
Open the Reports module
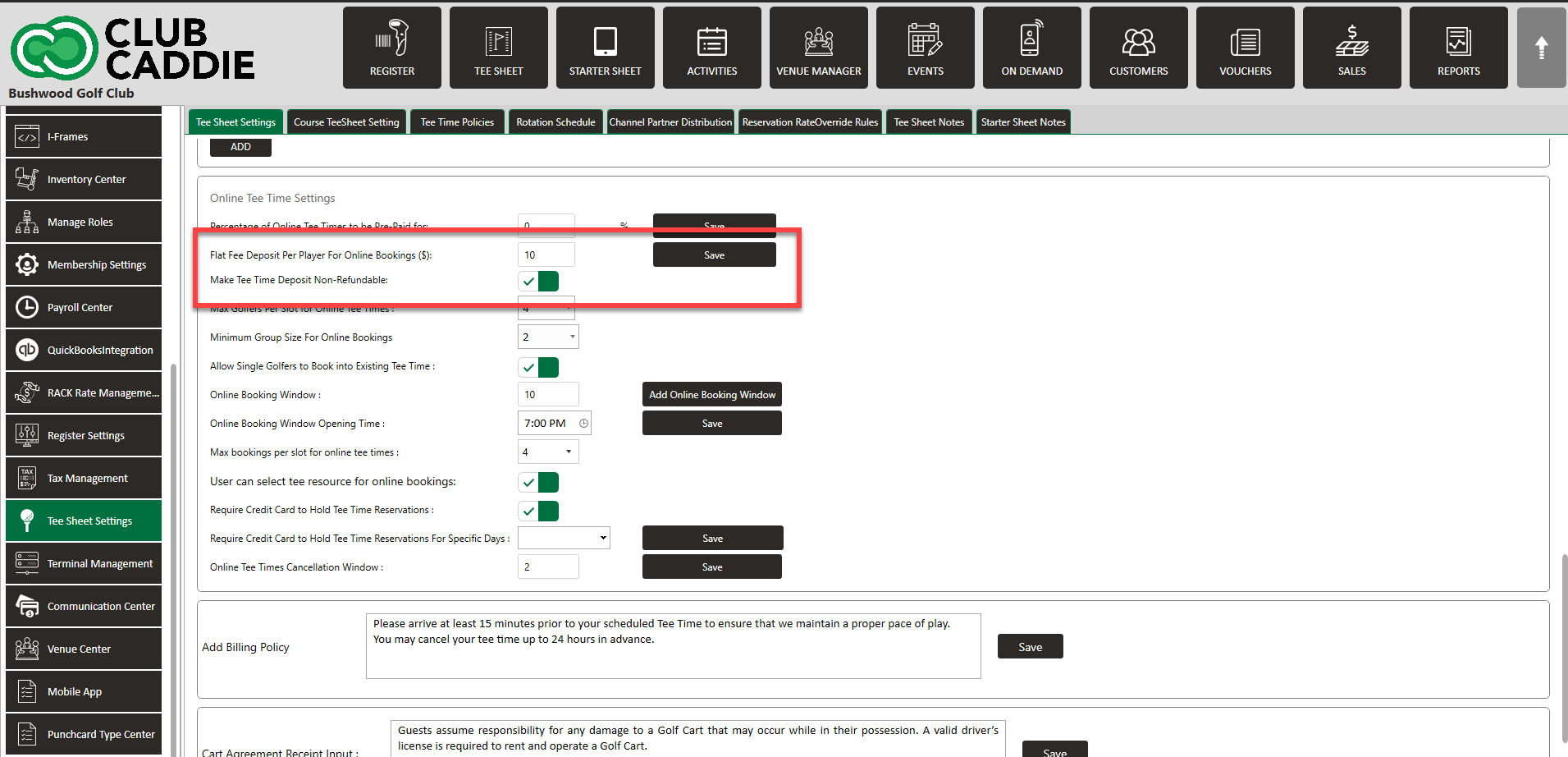(1458, 48)
